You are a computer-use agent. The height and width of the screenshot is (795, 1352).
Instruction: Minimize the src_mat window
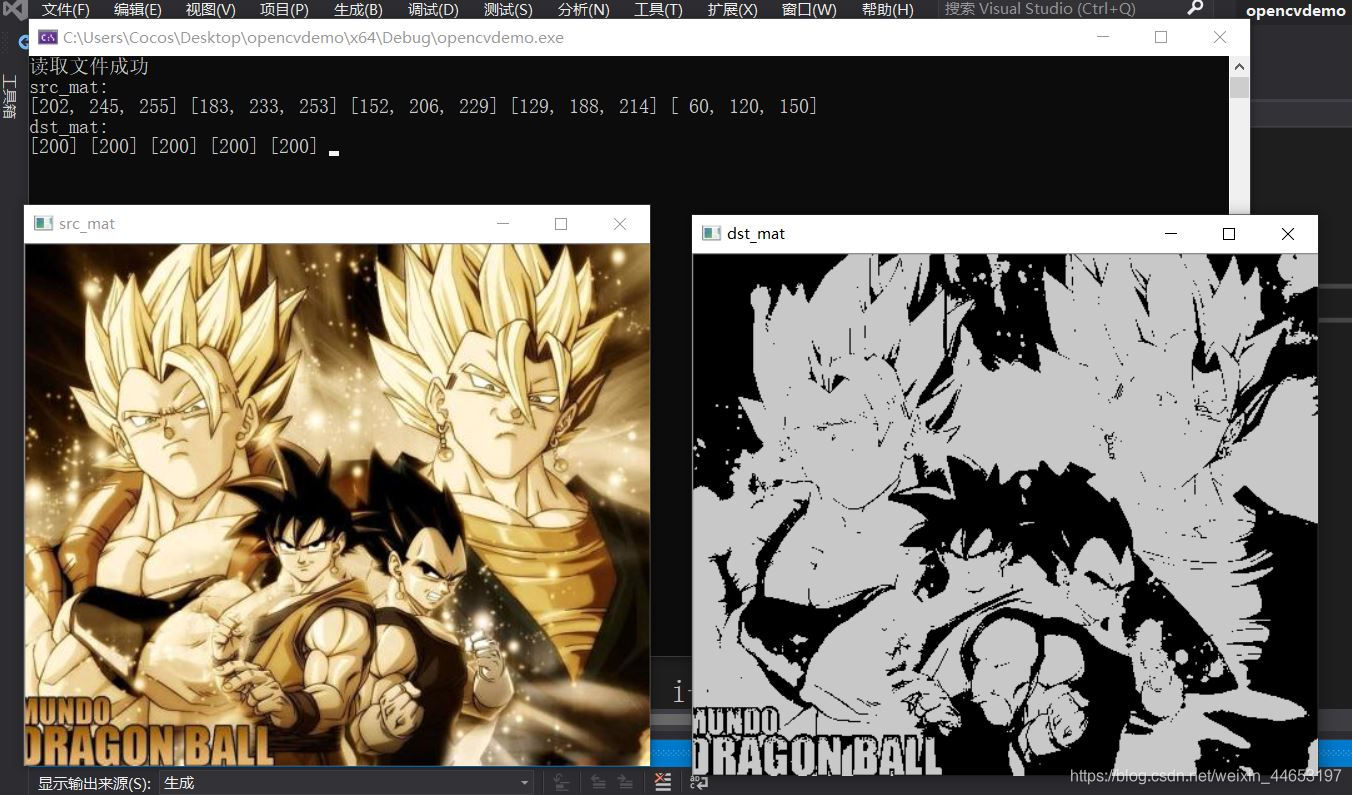(x=503, y=224)
